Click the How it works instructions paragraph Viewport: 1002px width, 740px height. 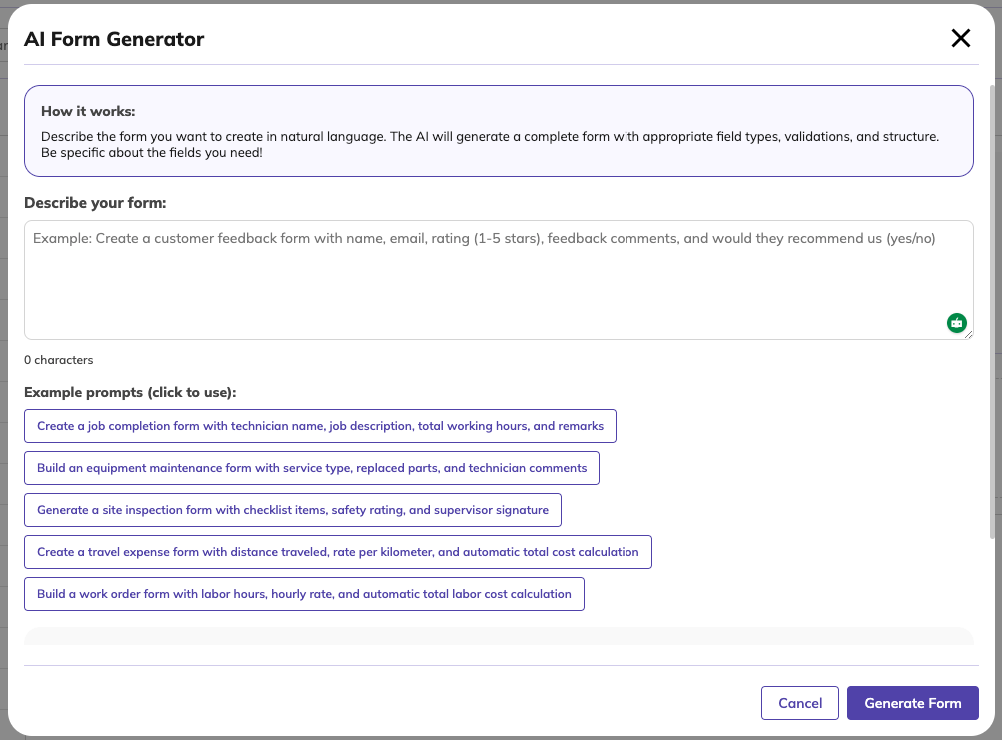pyautogui.click(x=490, y=145)
